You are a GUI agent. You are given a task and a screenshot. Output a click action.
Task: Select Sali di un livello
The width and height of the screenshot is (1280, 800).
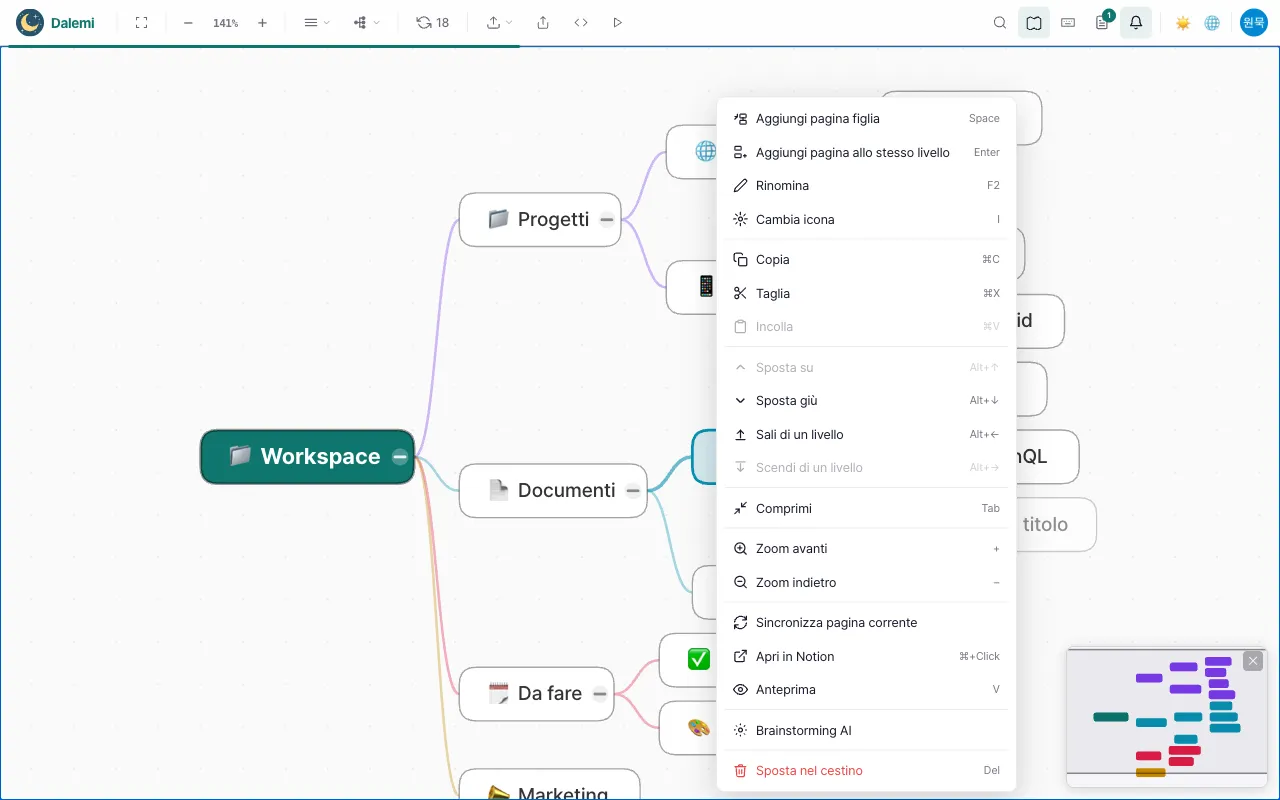pyautogui.click(x=866, y=434)
